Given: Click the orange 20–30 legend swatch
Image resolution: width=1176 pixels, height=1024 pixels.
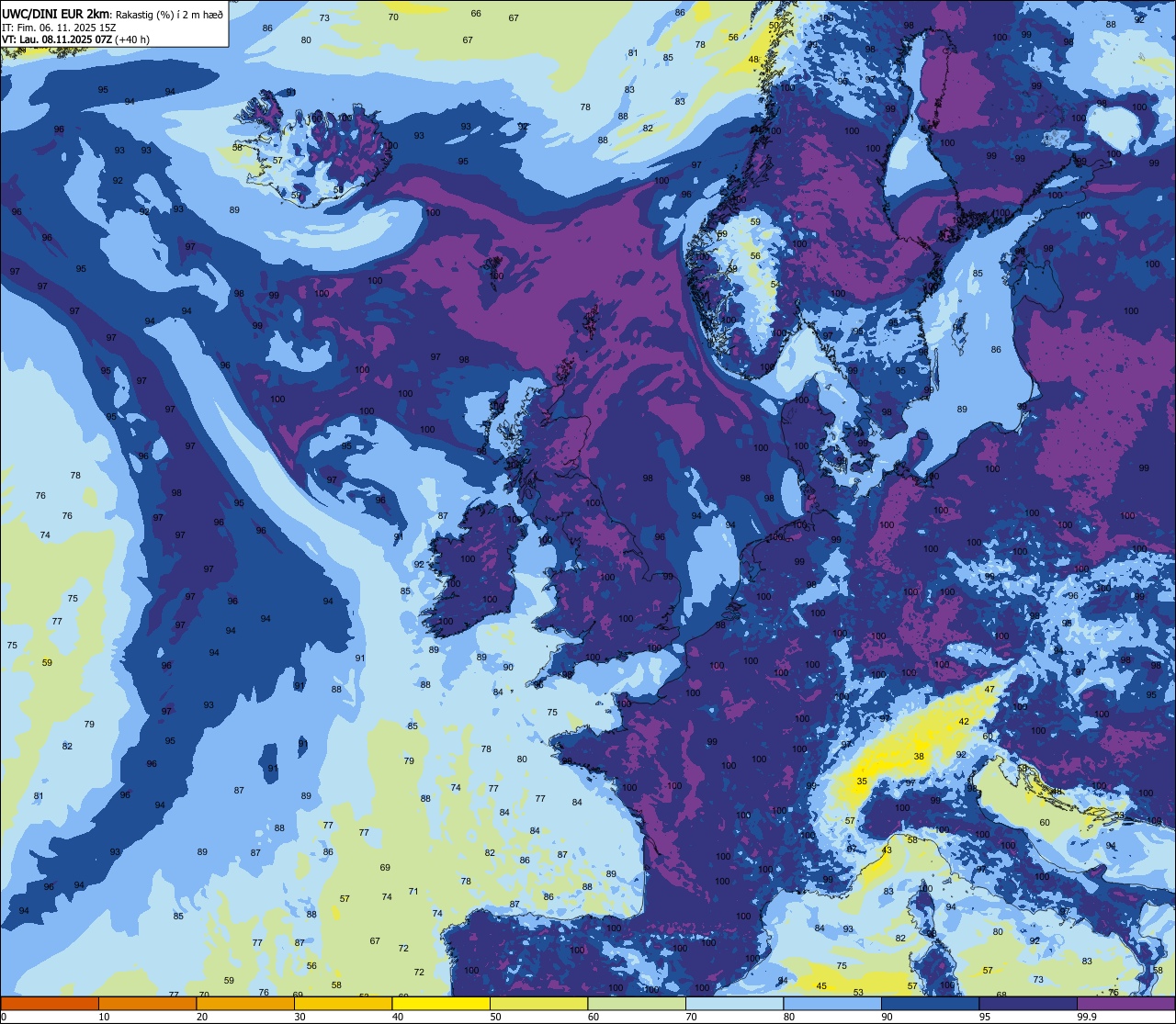Looking at the screenshot, I should 245,1003.
